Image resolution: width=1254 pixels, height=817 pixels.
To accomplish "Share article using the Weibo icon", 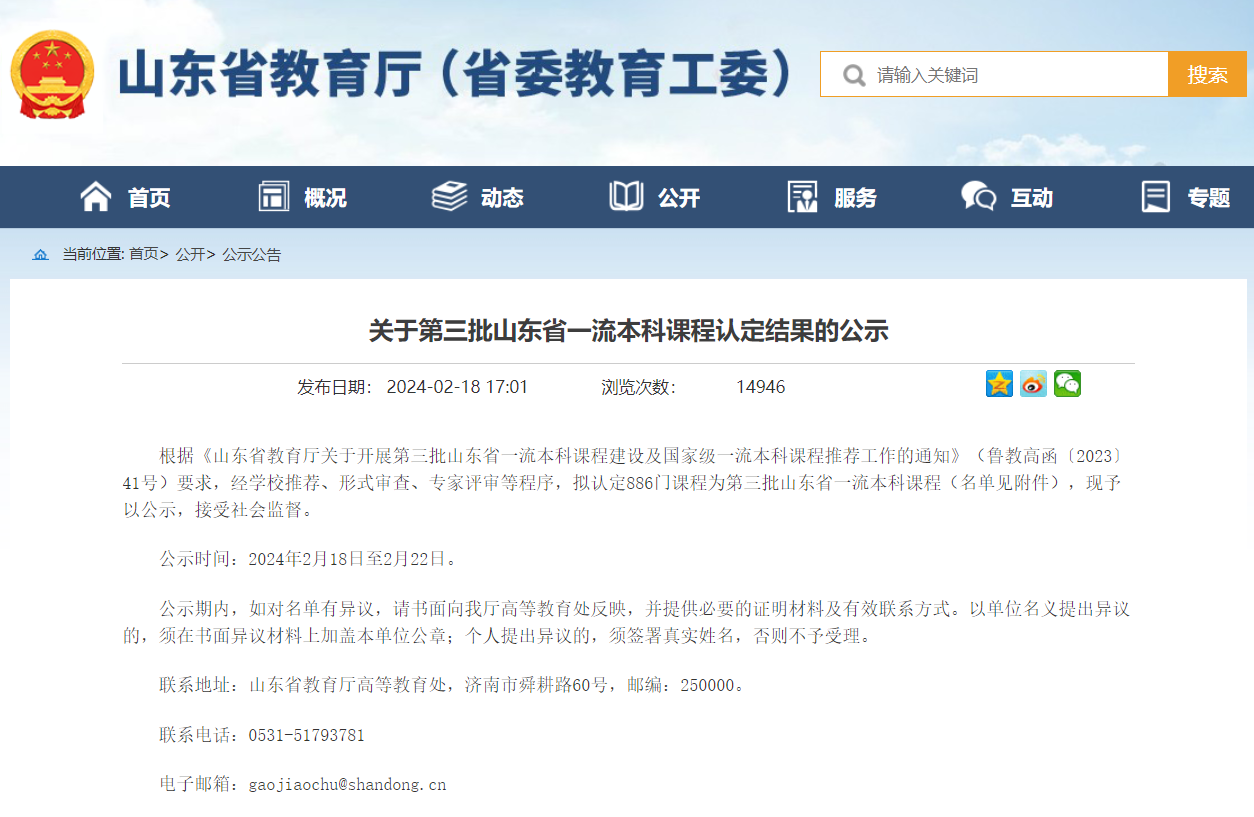I will [1033, 384].
